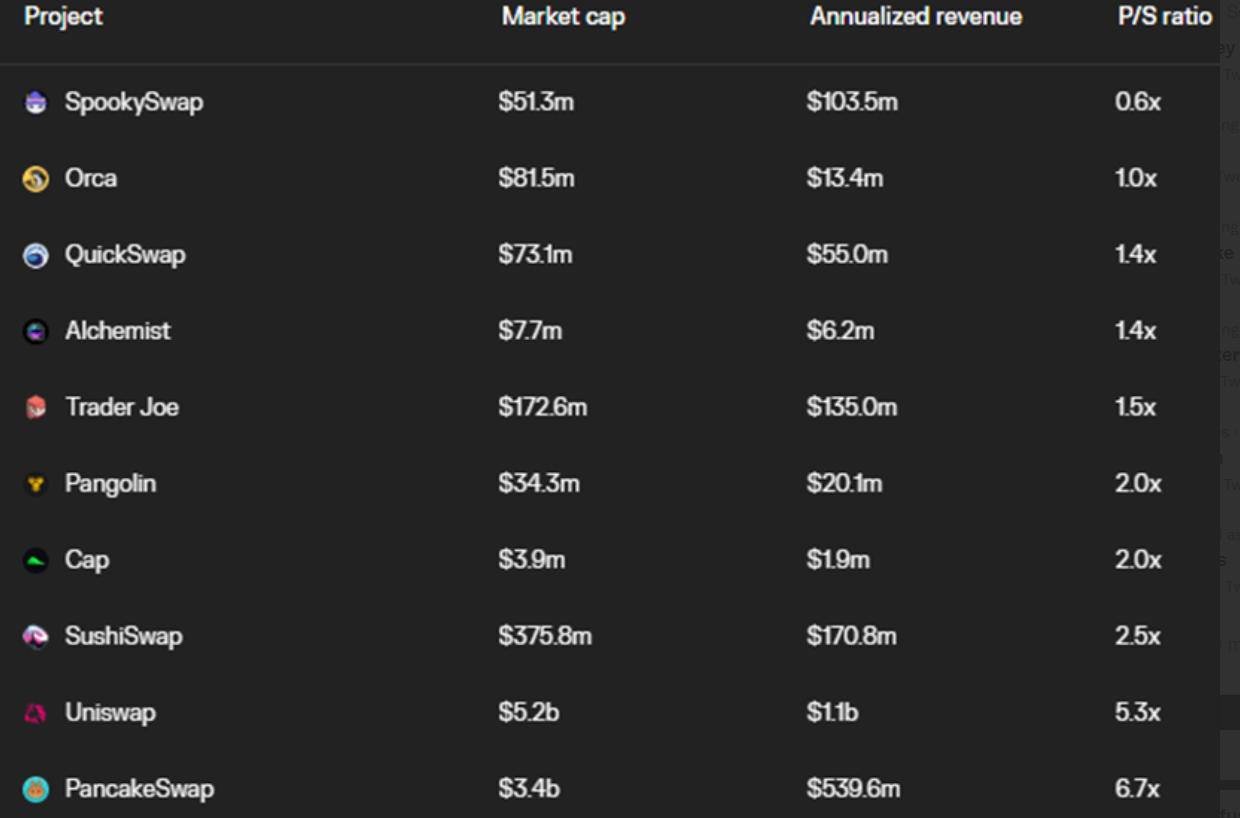Click SushiSwap's $375.8m market cap value
The image size is (1240, 818).
(x=545, y=636)
